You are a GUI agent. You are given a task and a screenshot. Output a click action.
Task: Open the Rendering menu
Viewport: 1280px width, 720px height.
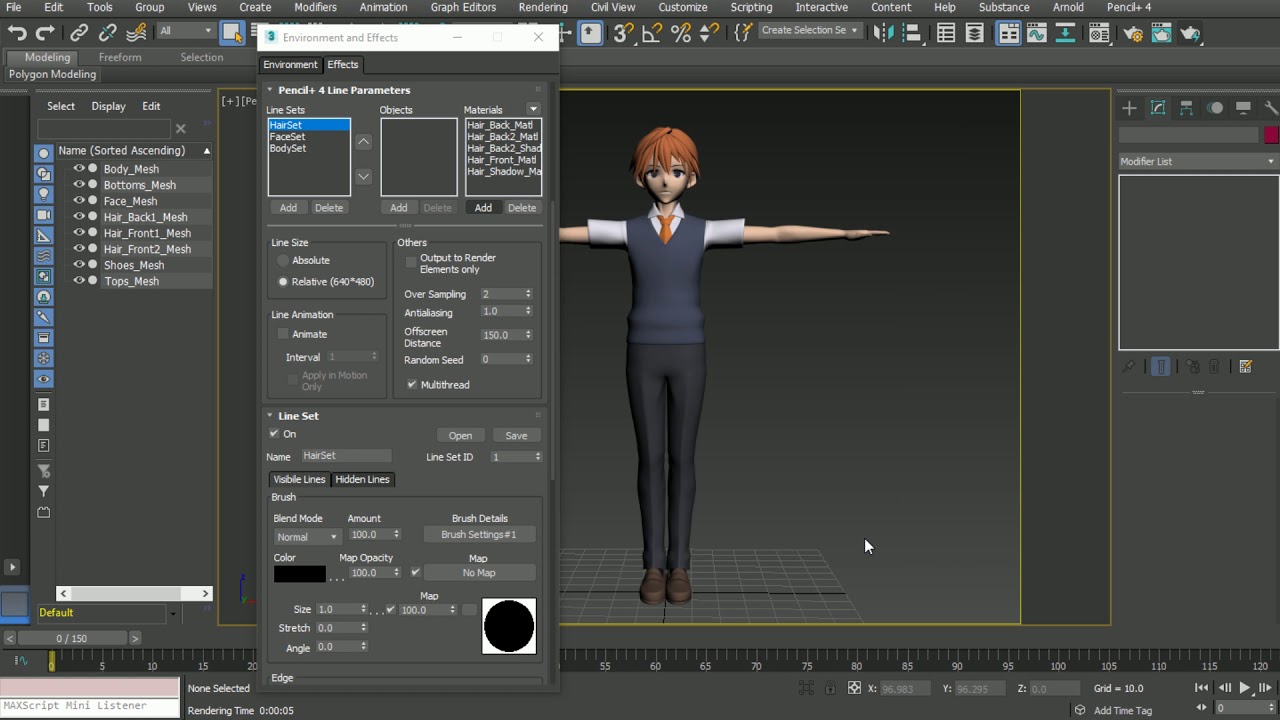[x=543, y=7]
